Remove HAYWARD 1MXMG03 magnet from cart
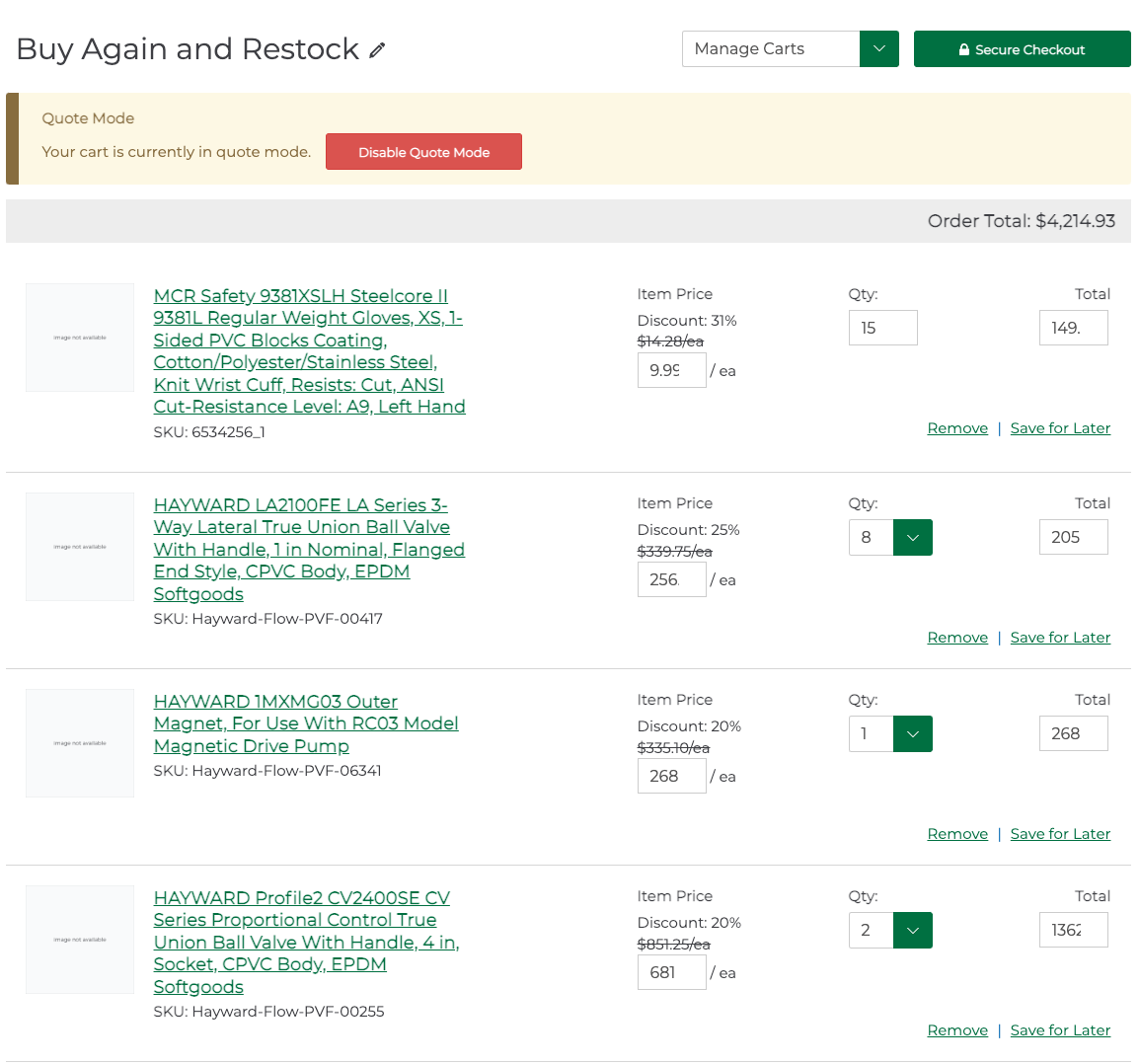The height and width of the screenshot is (1064, 1140). tap(957, 834)
